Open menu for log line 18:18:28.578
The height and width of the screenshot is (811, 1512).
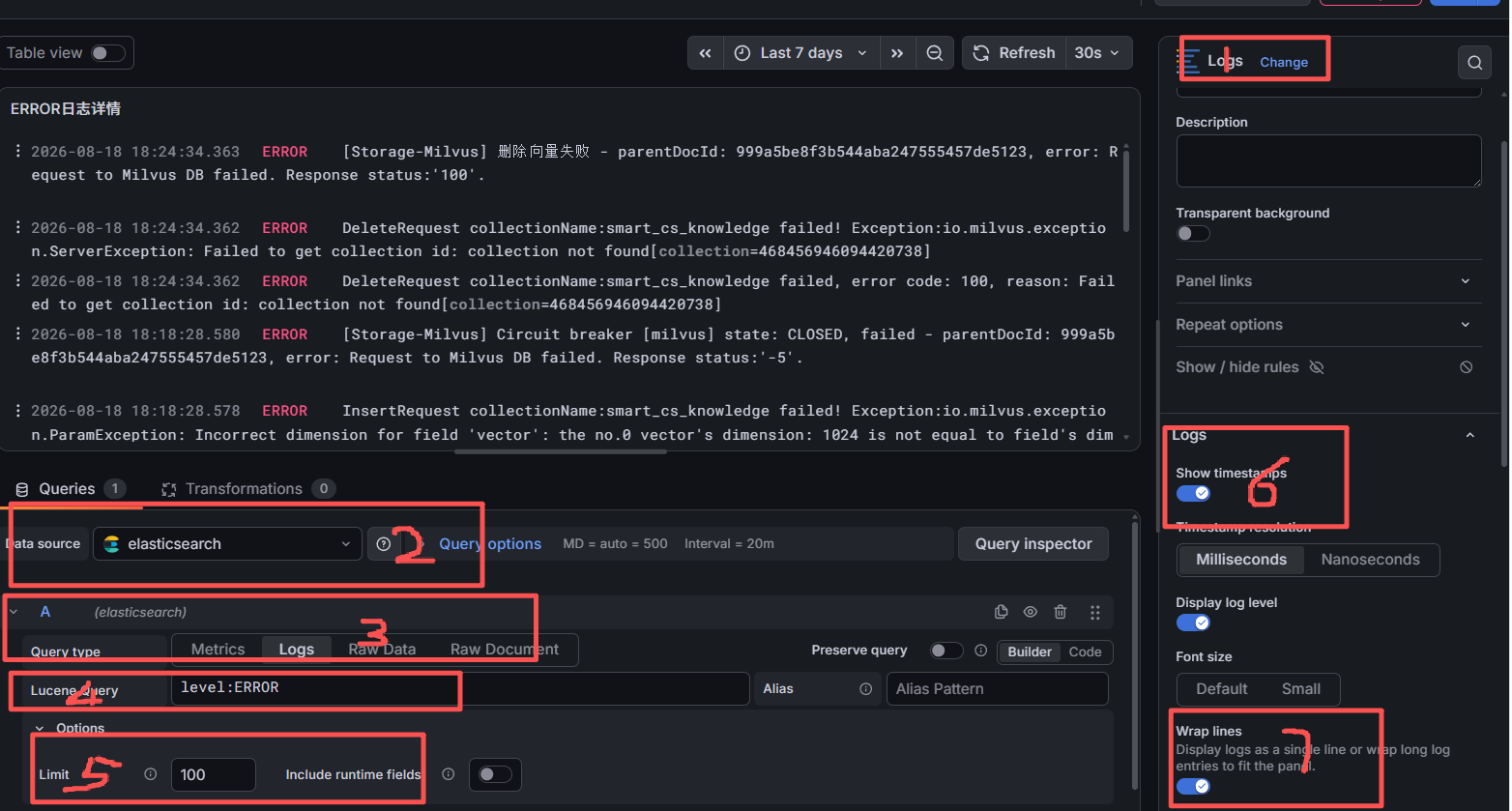(x=18, y=411)
